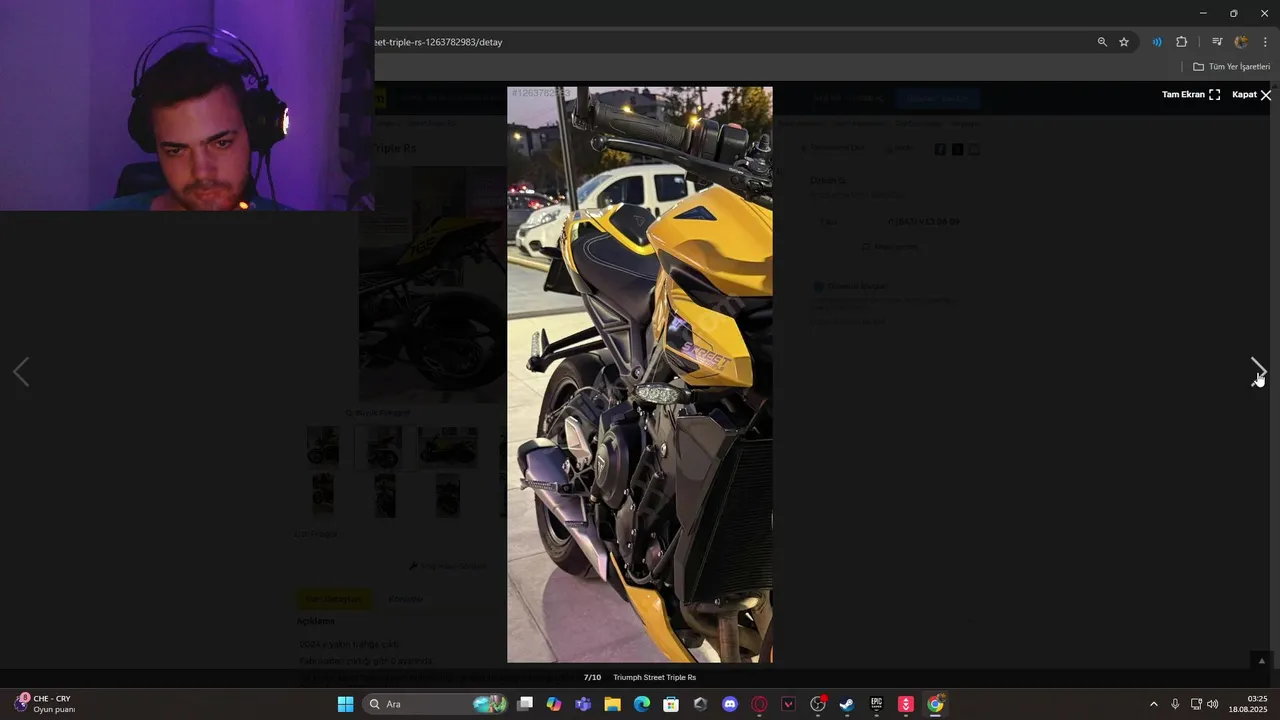Open the media controls playlist icon
1280x720 pixels.
coord(1217,42)
